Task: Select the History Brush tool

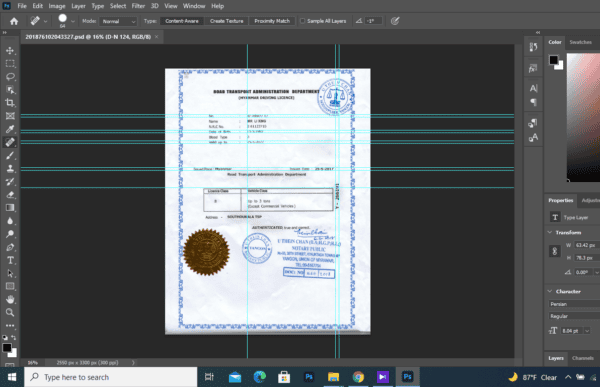Action: tap(10, 181)
